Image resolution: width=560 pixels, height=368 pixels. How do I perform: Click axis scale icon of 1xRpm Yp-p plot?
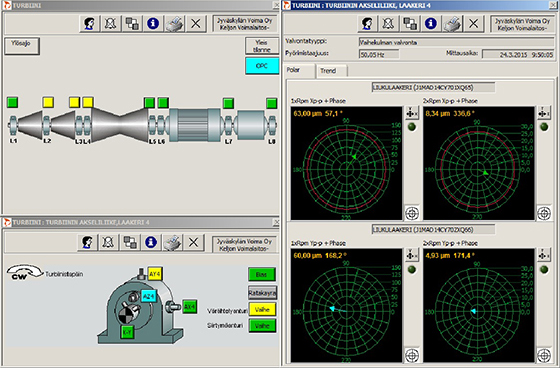[x=411, y=255]
